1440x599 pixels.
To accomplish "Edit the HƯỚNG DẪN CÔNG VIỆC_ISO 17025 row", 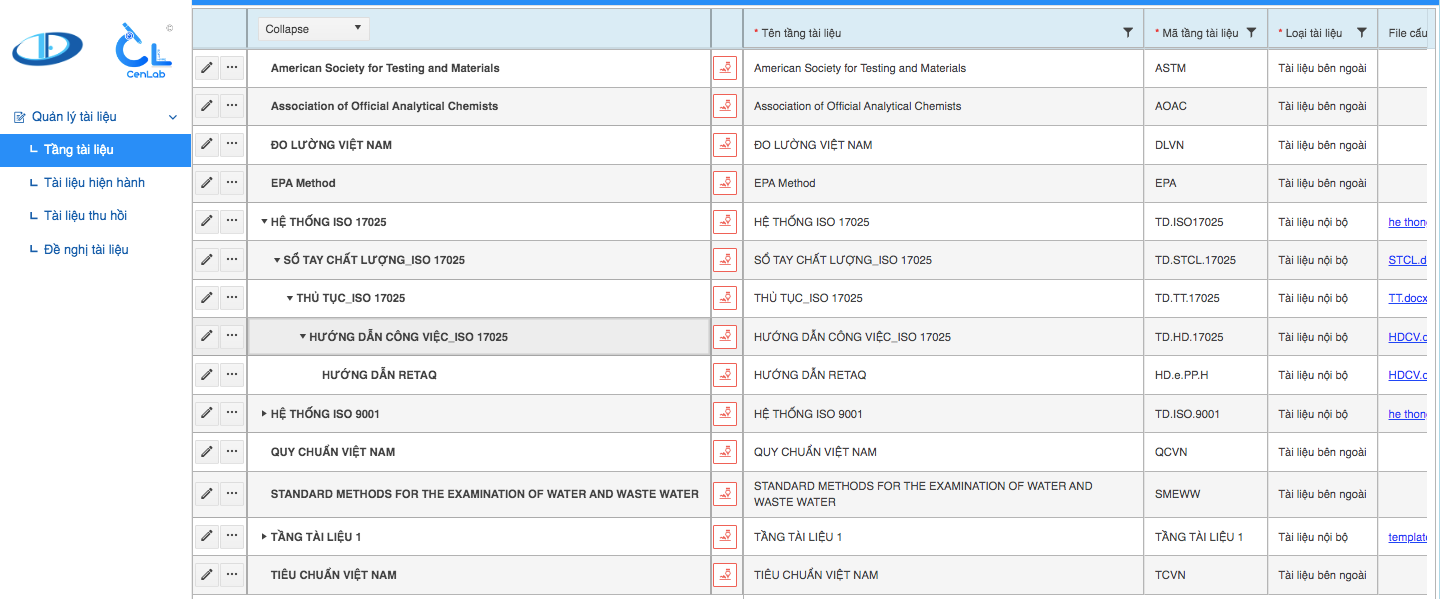I will tap(207, 337).
